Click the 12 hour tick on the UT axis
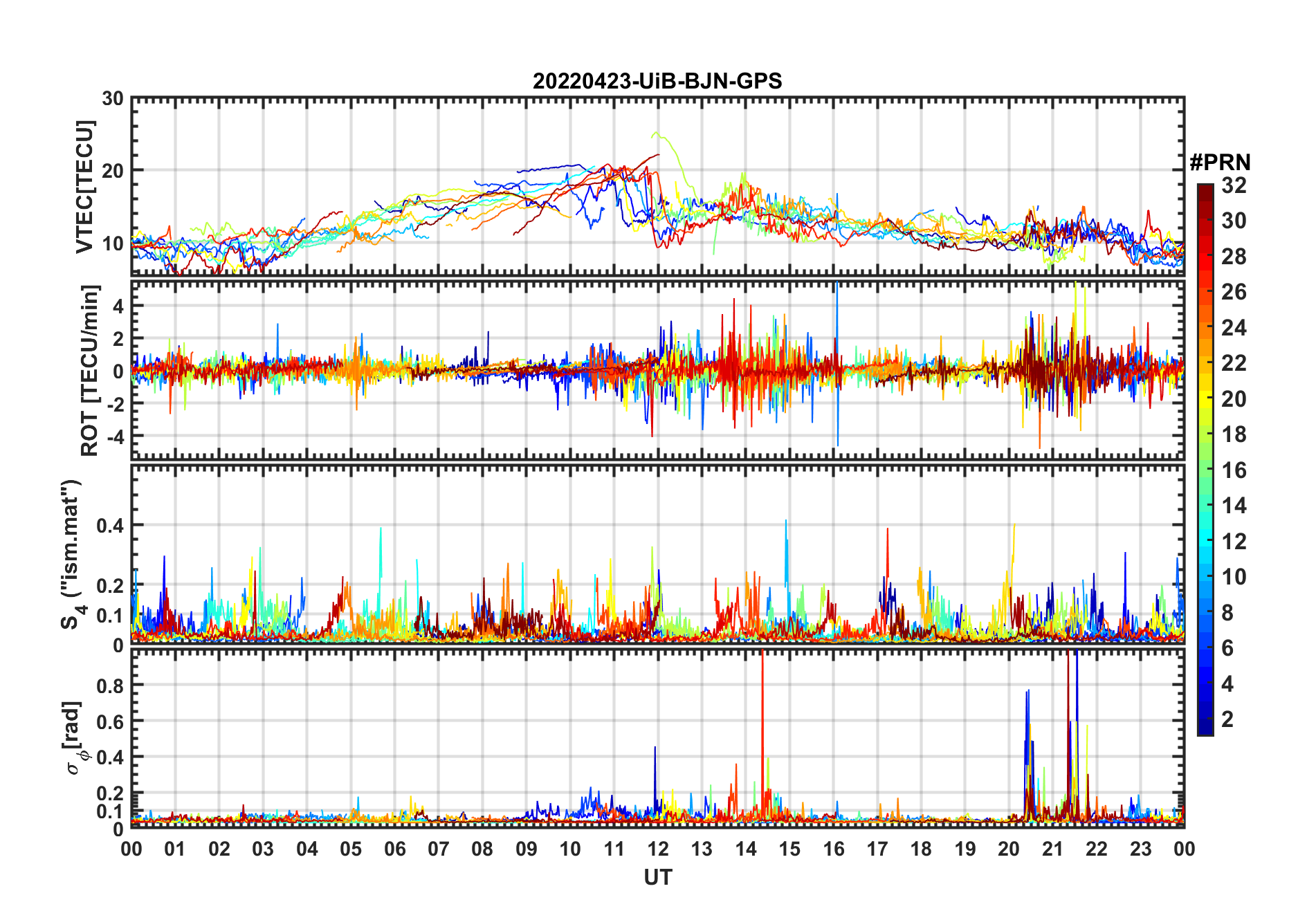1316x920 pixels. 657,849
